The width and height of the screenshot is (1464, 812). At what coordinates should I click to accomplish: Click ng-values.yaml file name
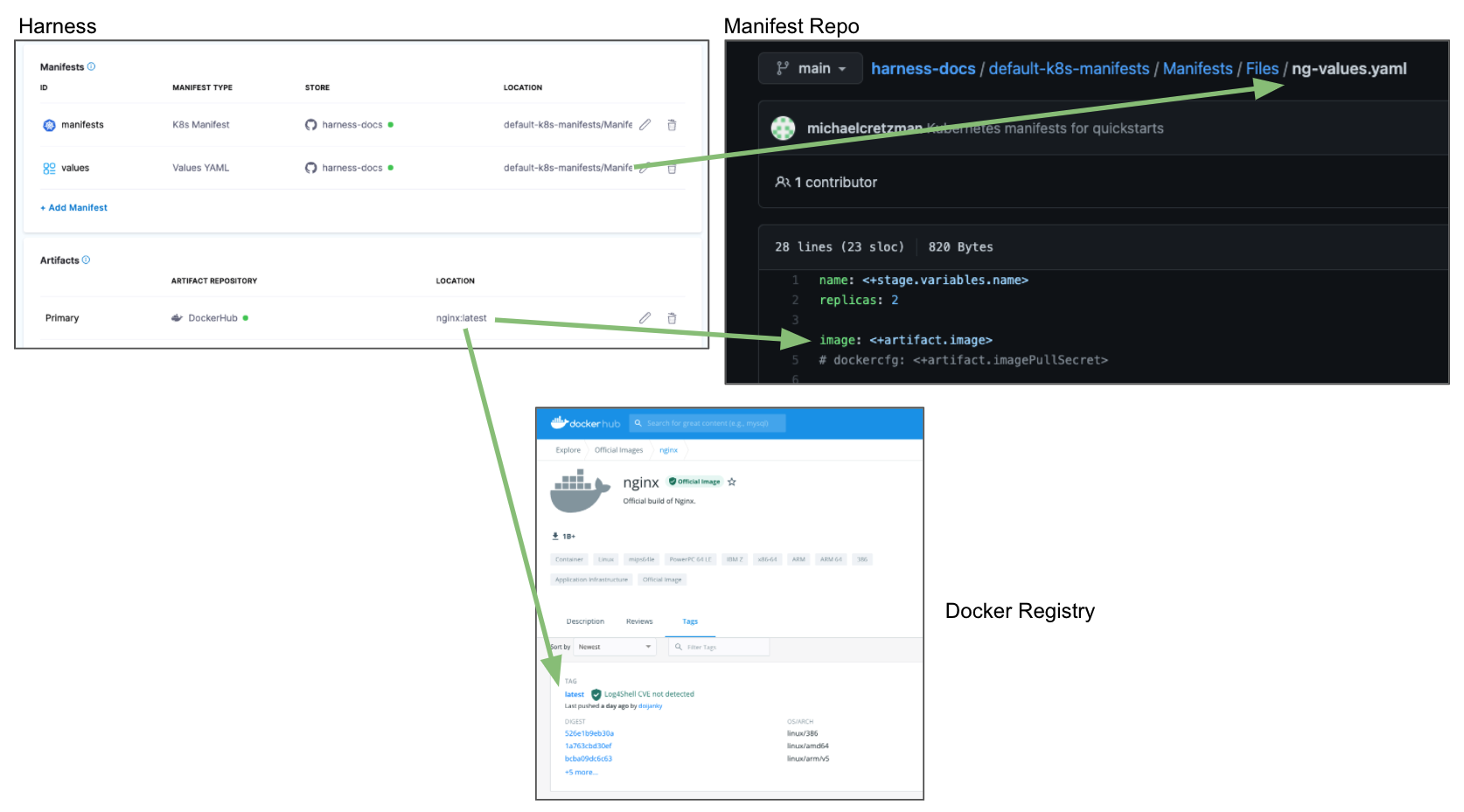1349,68
